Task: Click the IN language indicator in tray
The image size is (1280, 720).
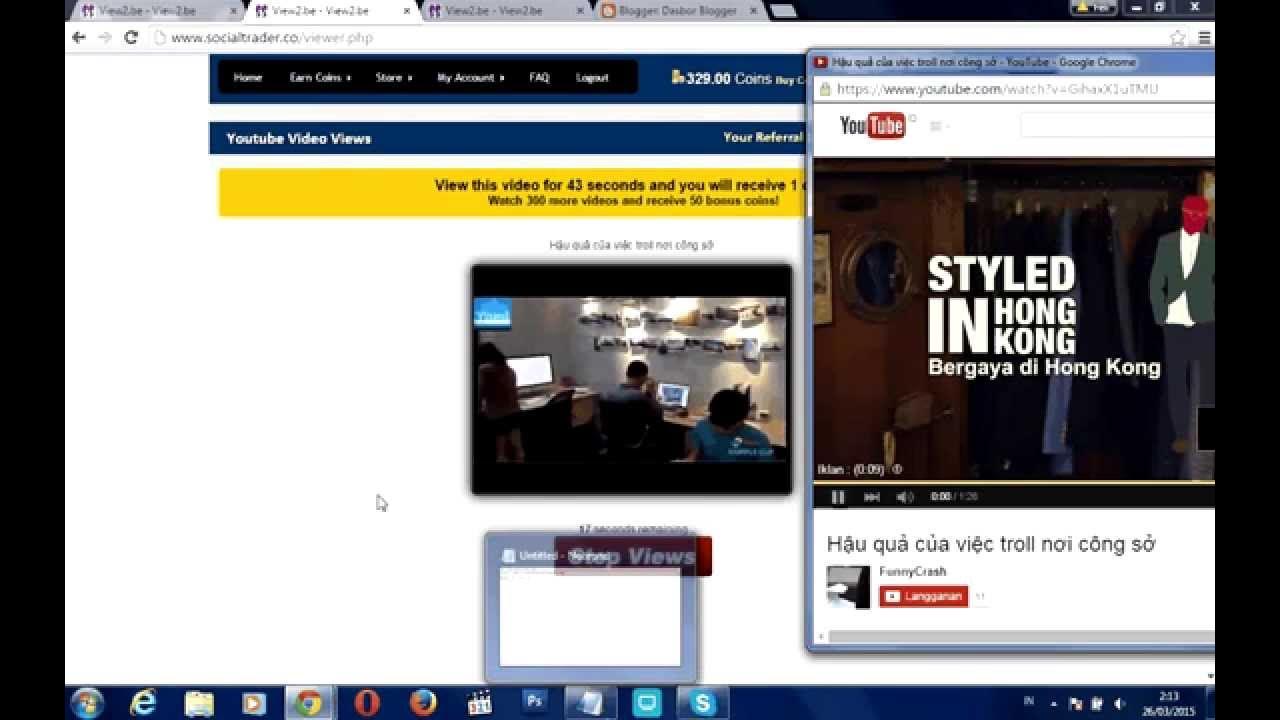Action: tap(1029, 701)
